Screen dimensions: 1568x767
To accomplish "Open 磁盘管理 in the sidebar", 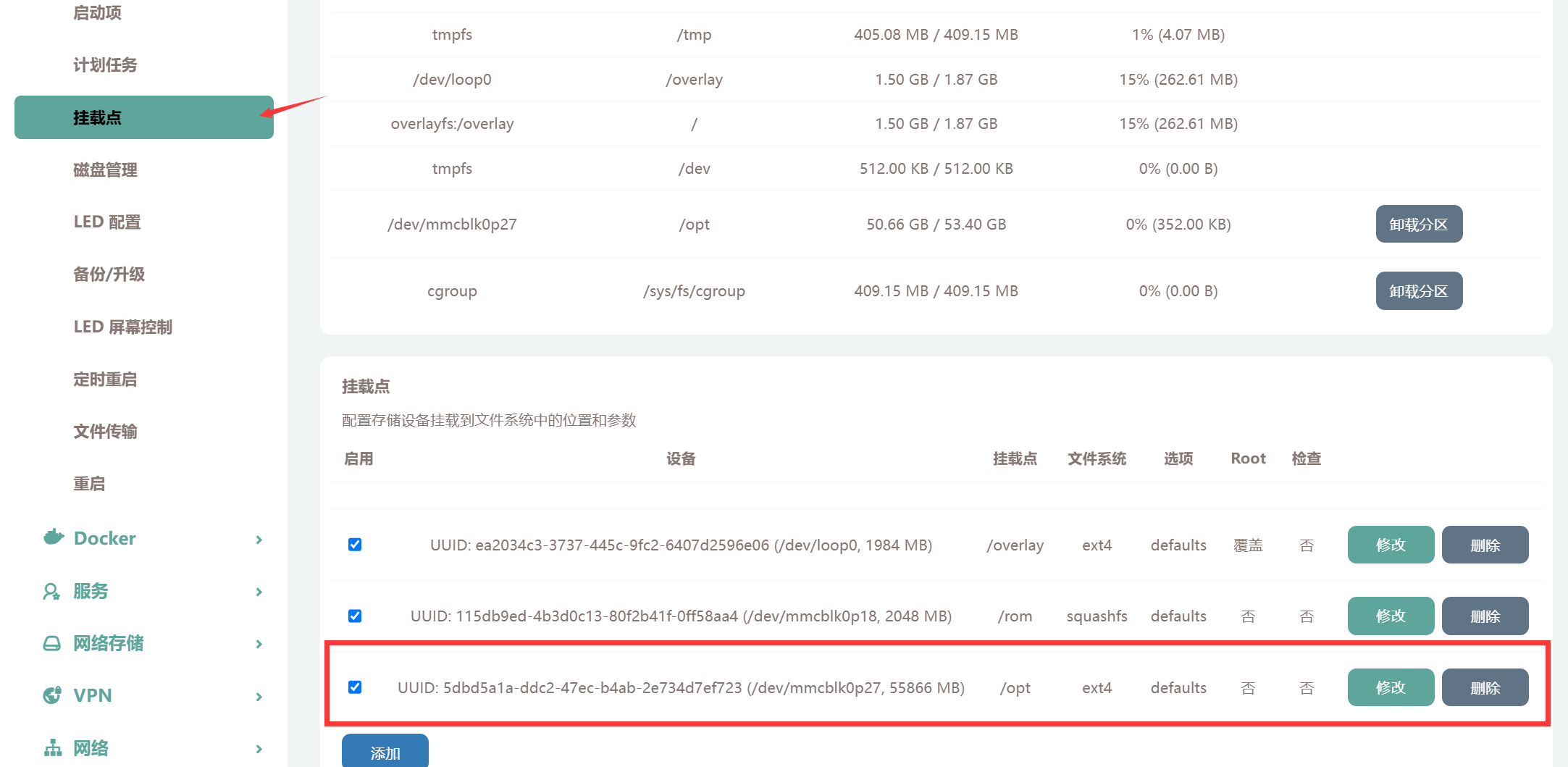I will (106, 170).
